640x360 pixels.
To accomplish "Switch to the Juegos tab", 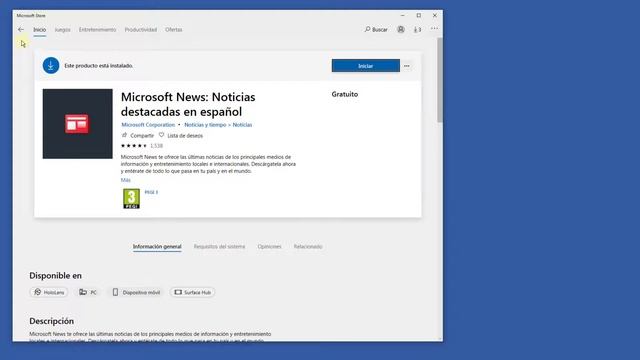I will coord(62,30).
